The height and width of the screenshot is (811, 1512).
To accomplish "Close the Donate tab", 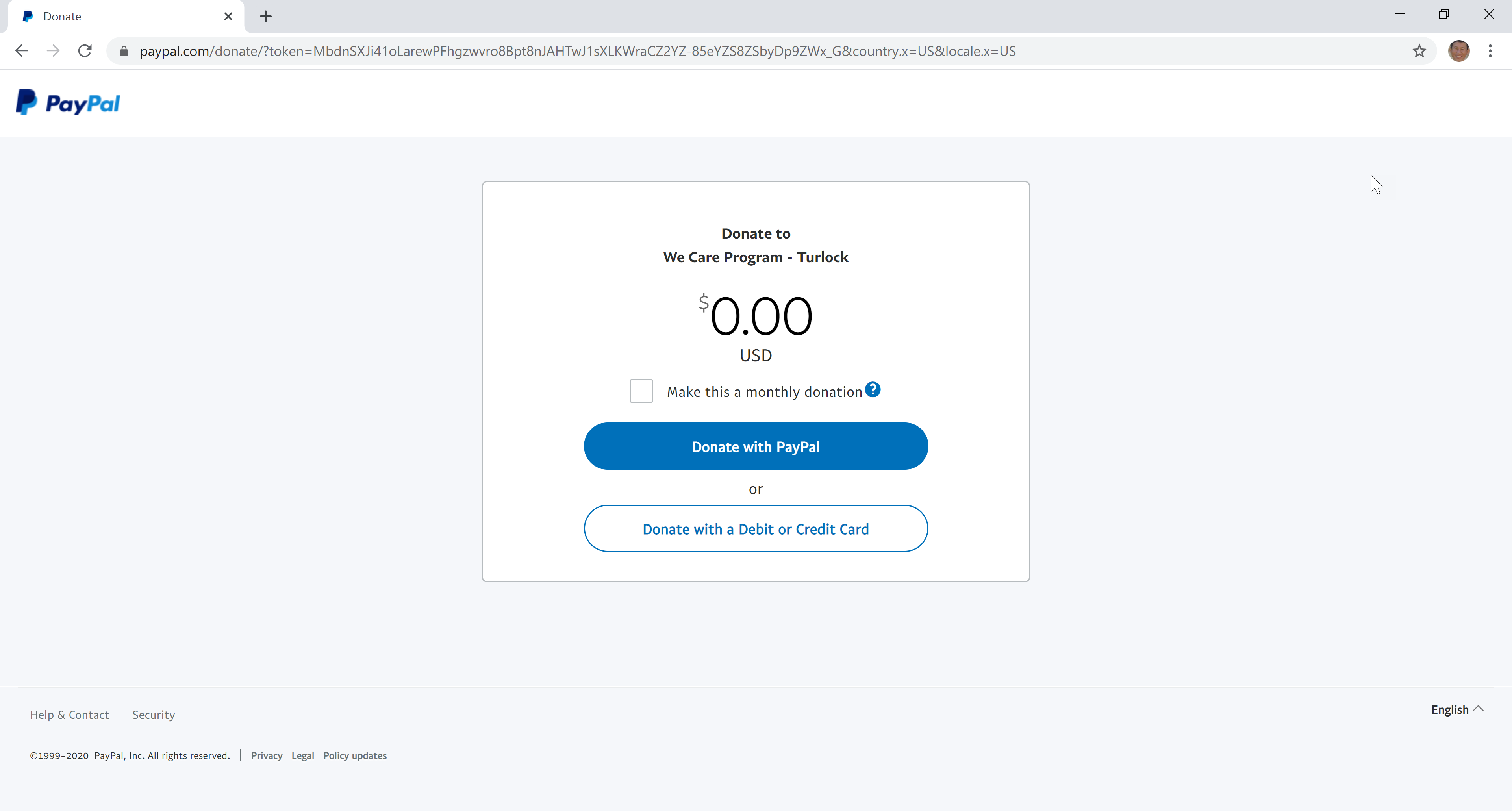I will click(x=228, y=17).
